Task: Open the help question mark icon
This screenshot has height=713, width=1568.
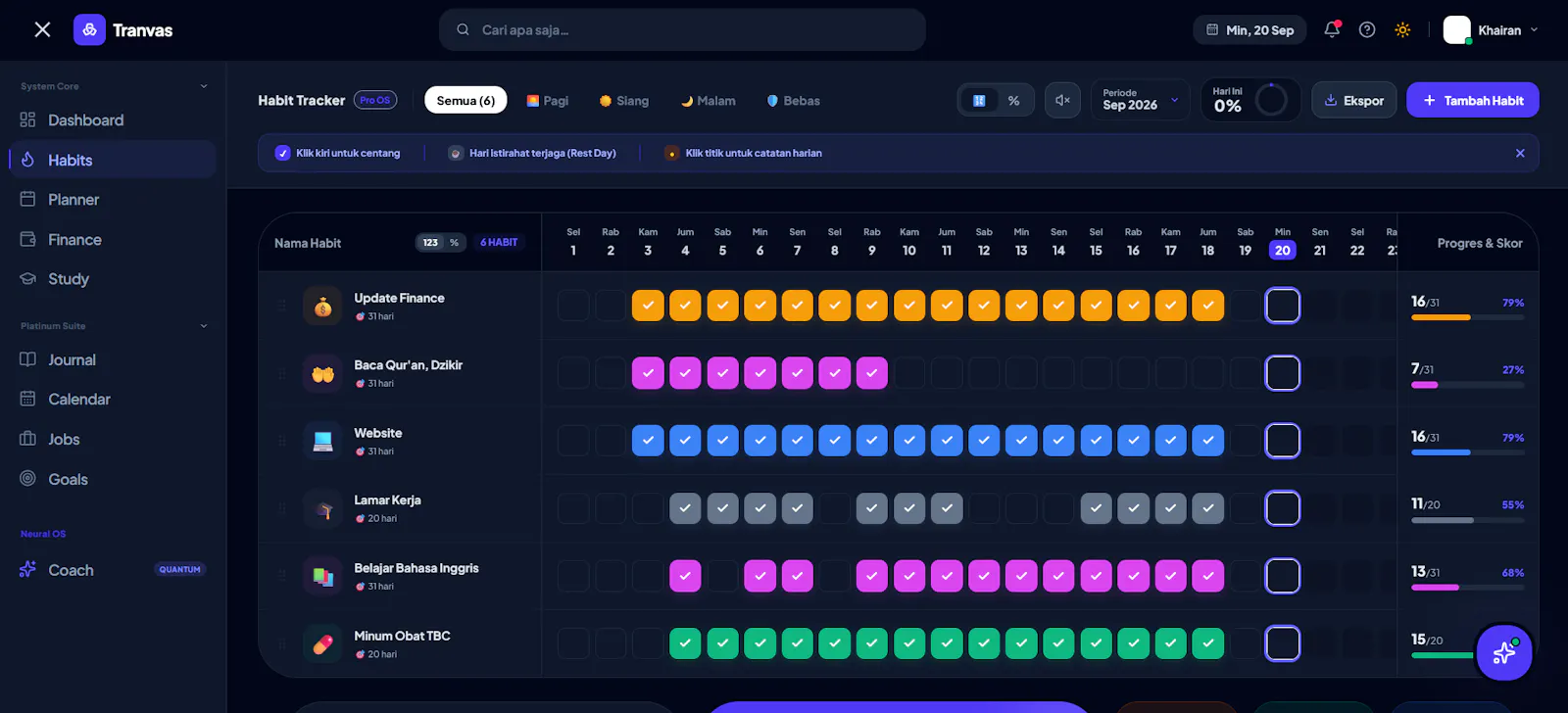Action: (x=1367, y=30)
